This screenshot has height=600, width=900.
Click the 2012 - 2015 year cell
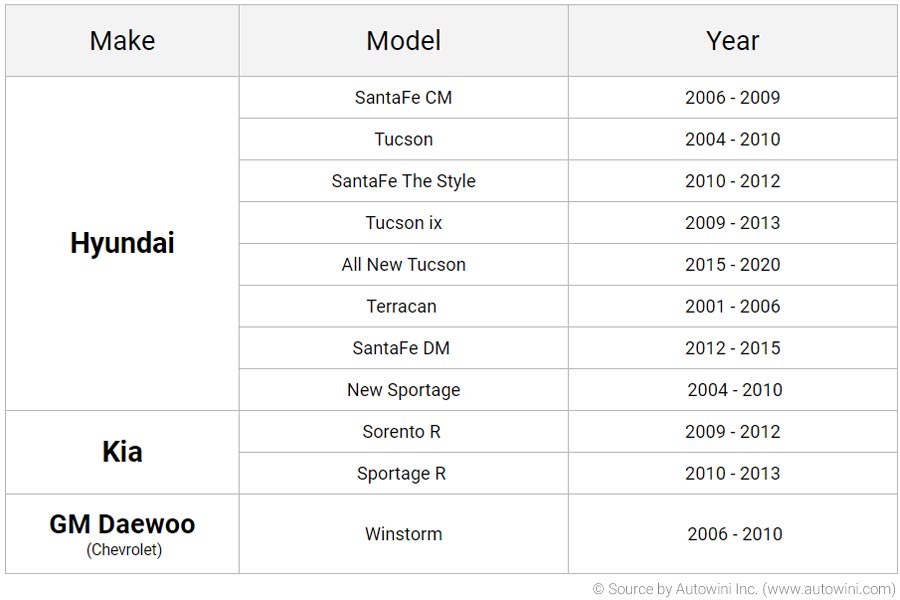coord(732,349)
